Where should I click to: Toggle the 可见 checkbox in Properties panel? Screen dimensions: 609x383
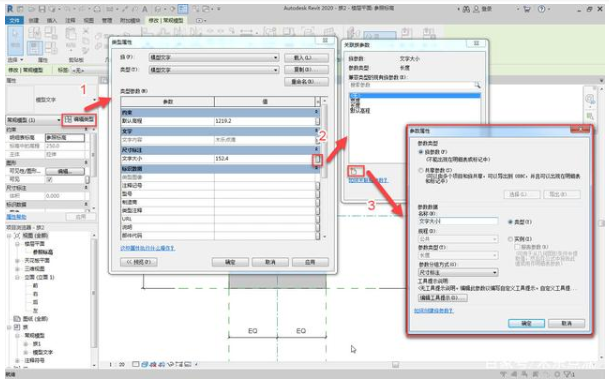tap(49, 179)
